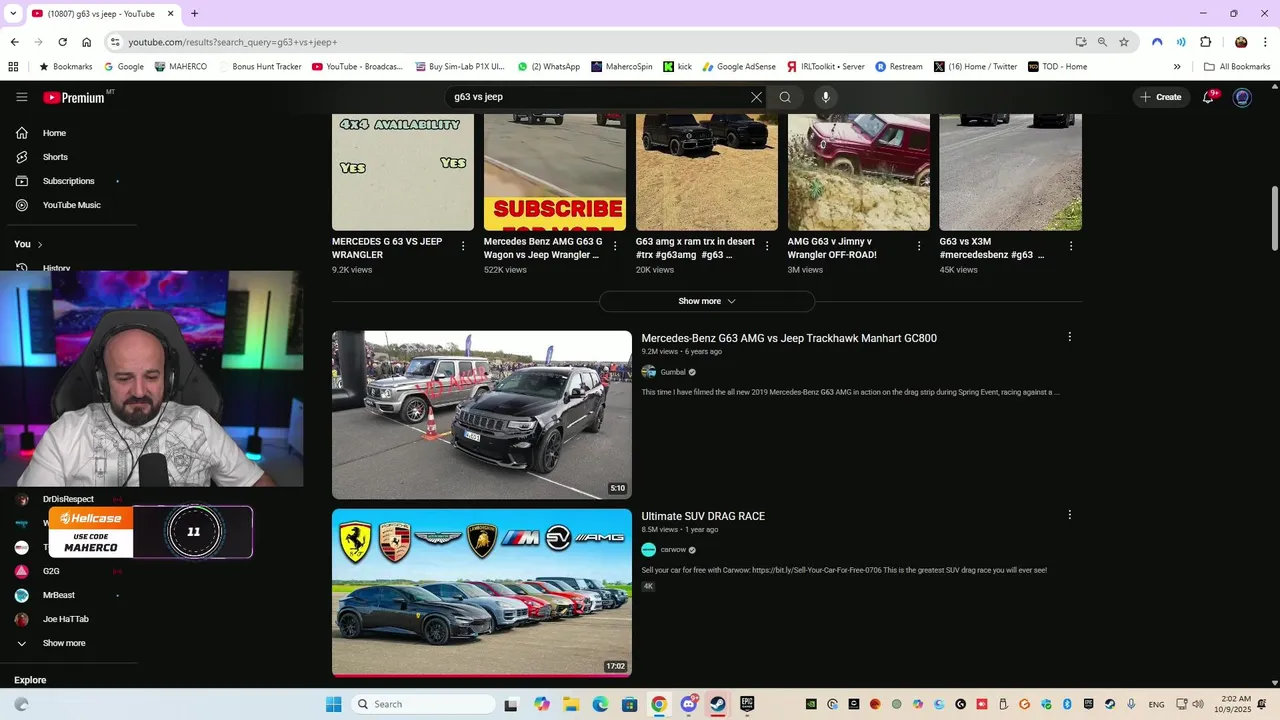Screen dimensions: 1280x720
Task: Open the Restream bookmark
Action: (x=899, y=67)
